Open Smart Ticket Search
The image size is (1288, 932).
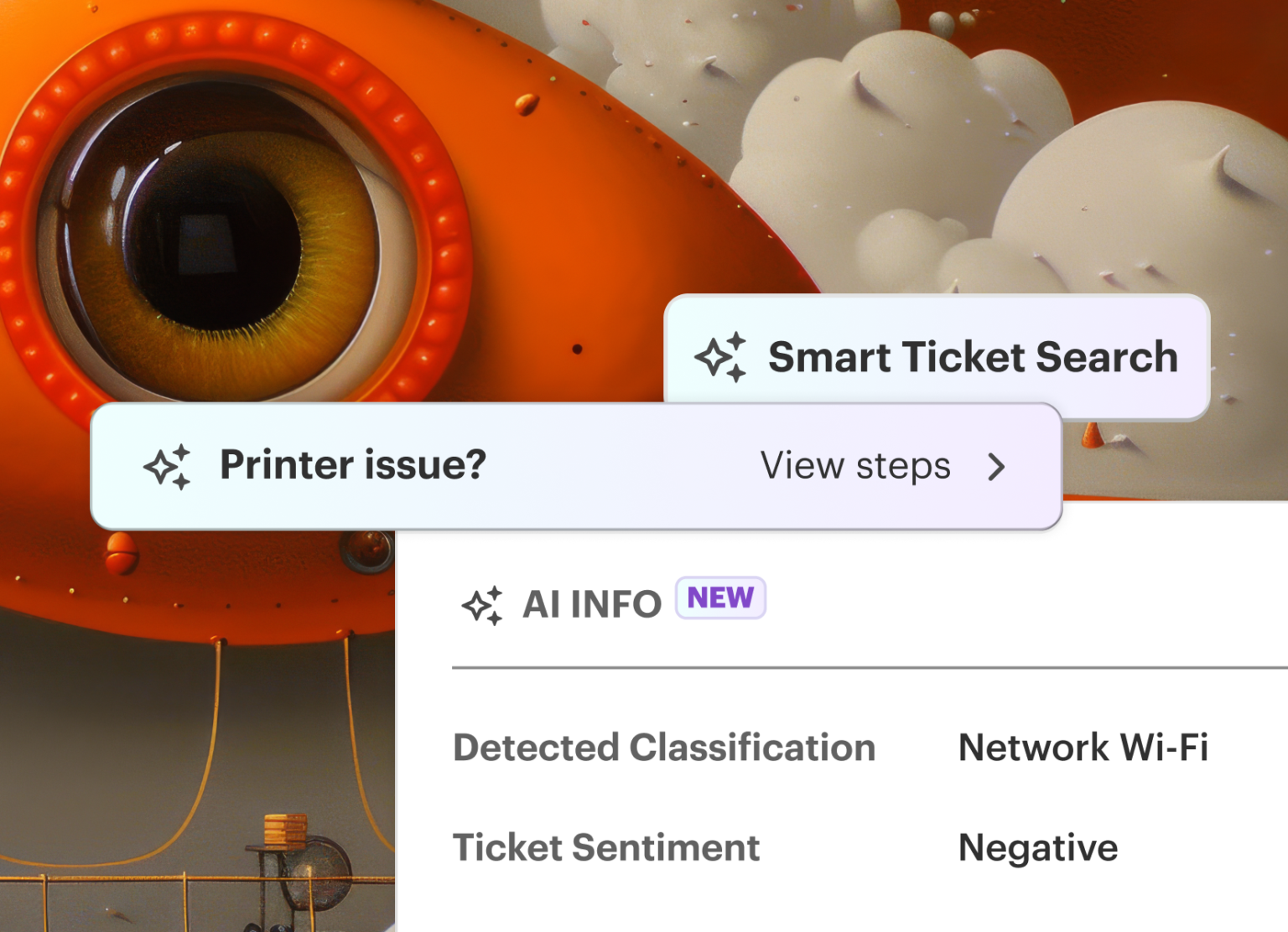point(973,357)
